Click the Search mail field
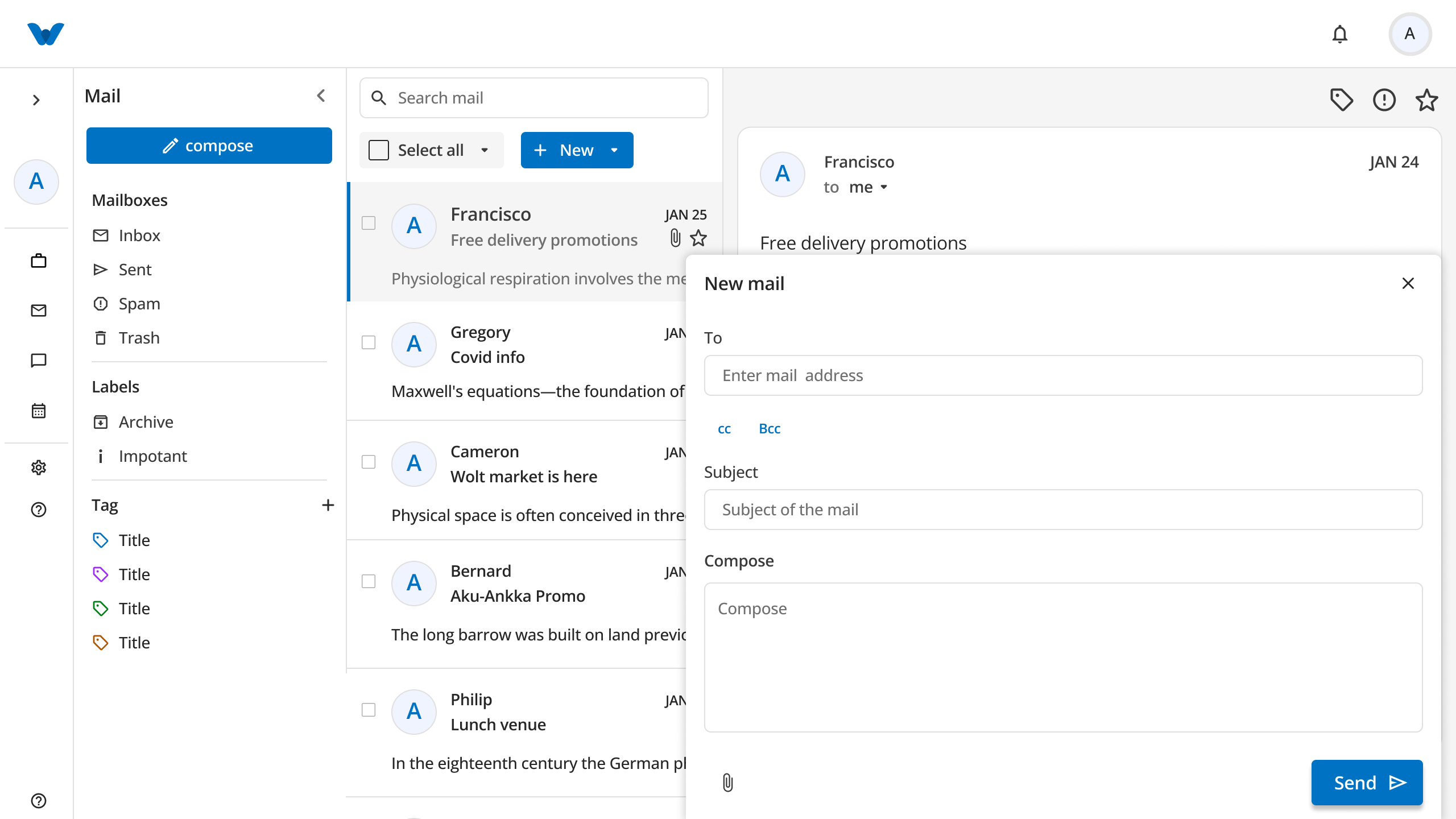The image size is (1456, 819). tap(534, 98)
